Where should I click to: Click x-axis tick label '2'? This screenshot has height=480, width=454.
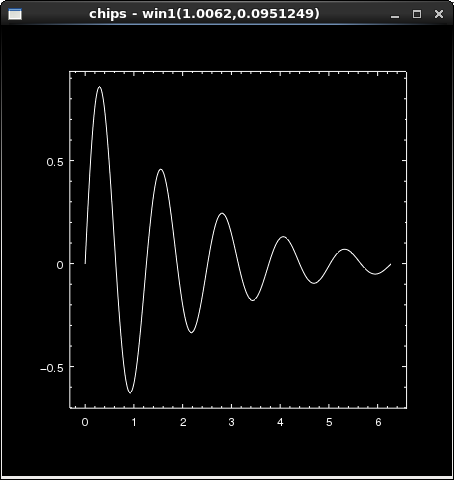point(183,422)
